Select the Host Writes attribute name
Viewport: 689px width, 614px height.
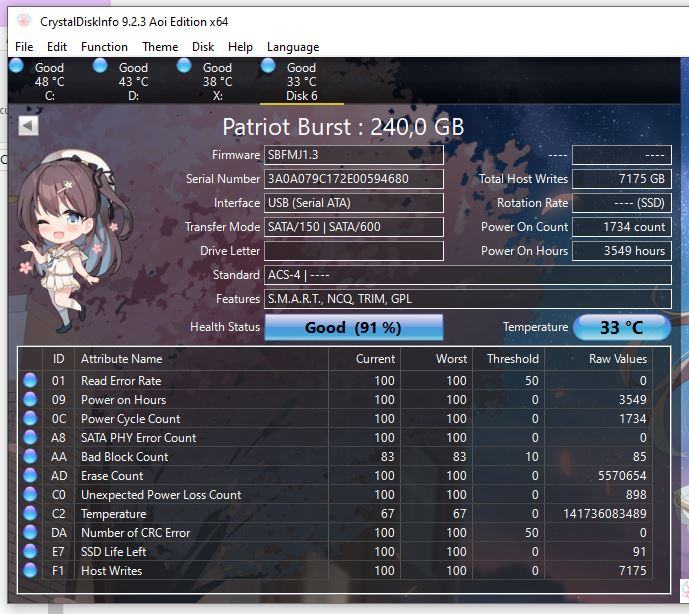pos(112,570)
